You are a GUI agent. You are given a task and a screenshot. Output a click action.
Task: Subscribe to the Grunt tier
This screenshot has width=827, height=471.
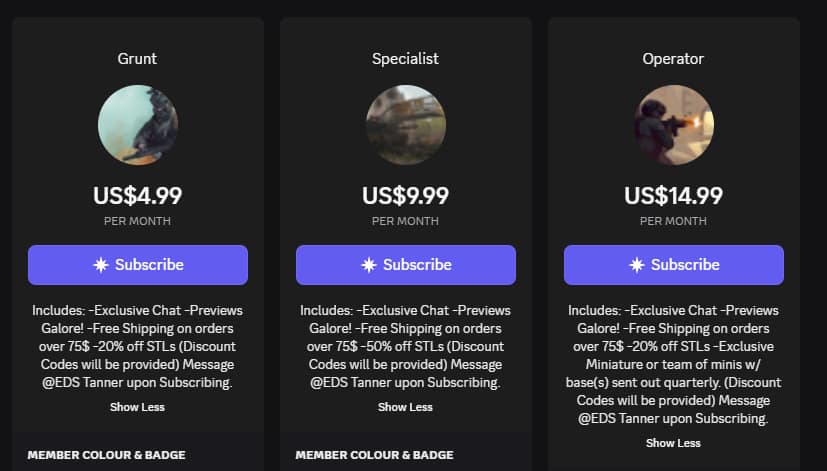click(x=138, y=265)
